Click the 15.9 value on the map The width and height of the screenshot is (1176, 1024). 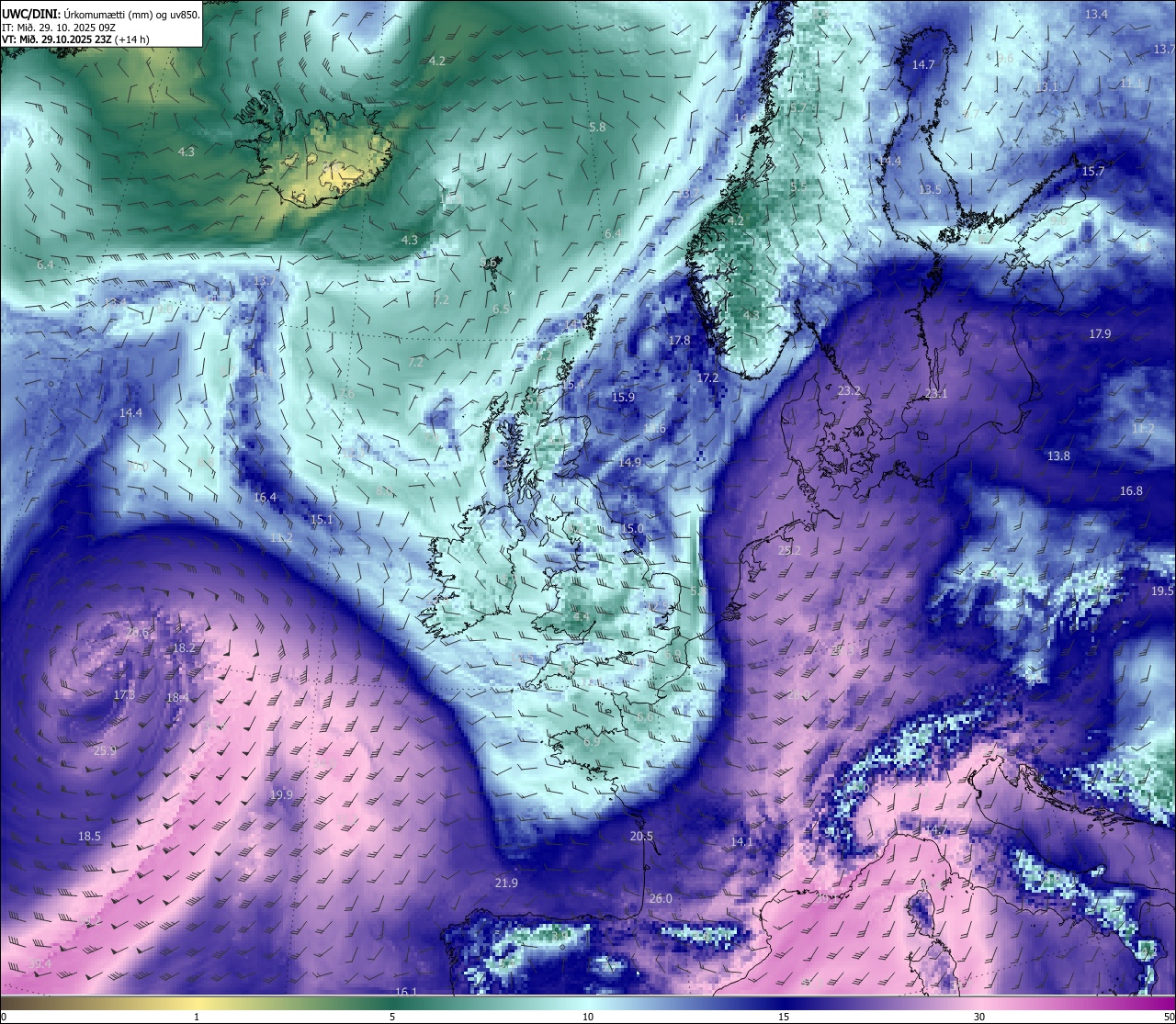623,397
